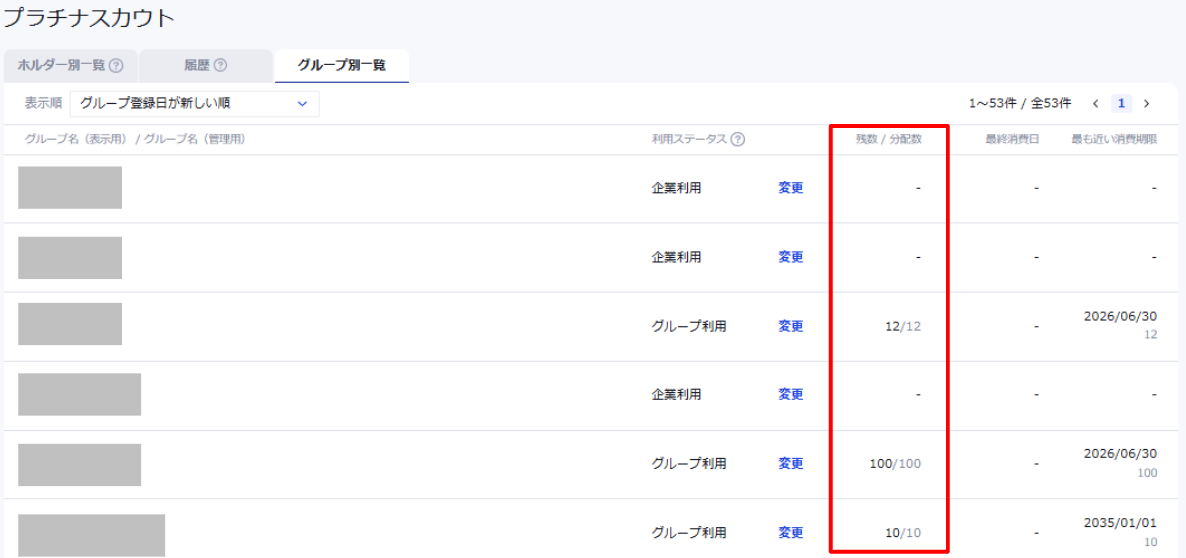Select the グループ別一覧 tab
This screenshot has height=558, width=1186.
(x=341, y=66)
